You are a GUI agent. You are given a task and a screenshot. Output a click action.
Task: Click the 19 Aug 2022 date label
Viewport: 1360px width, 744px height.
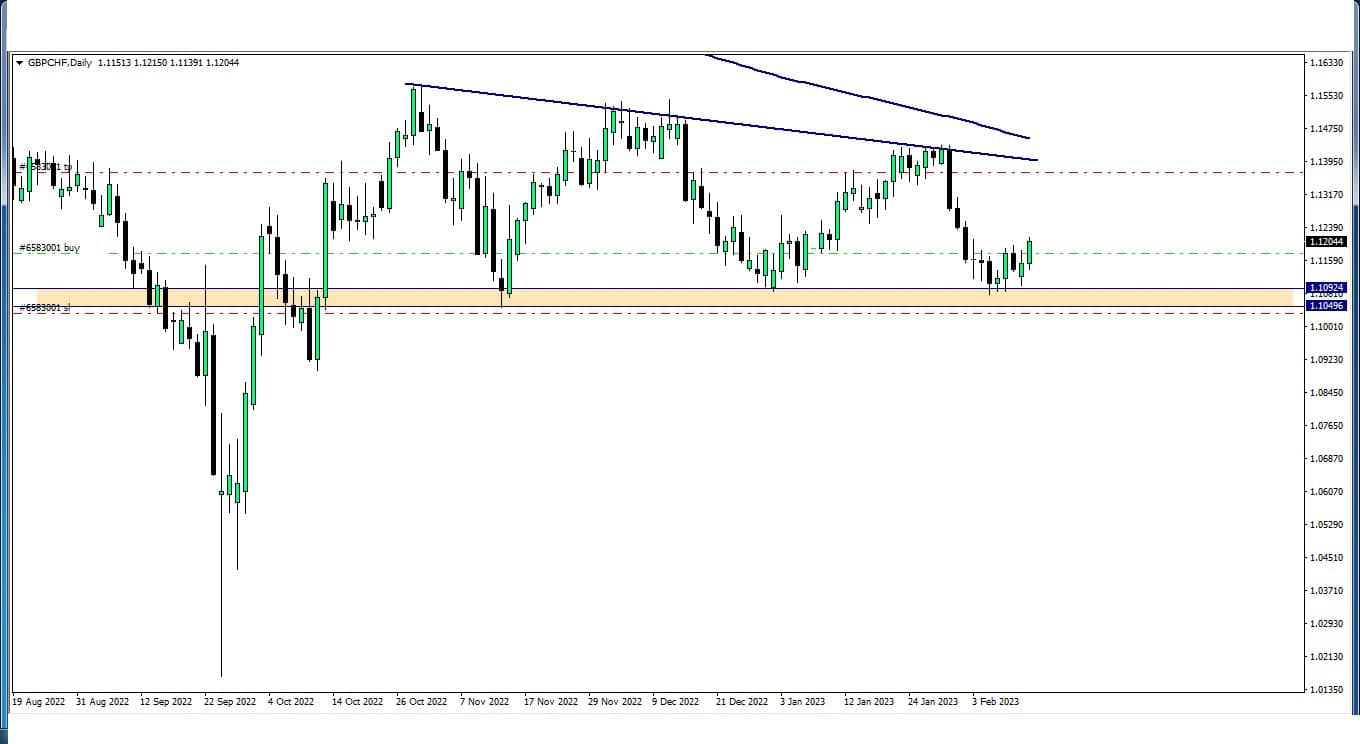[39, 702]
